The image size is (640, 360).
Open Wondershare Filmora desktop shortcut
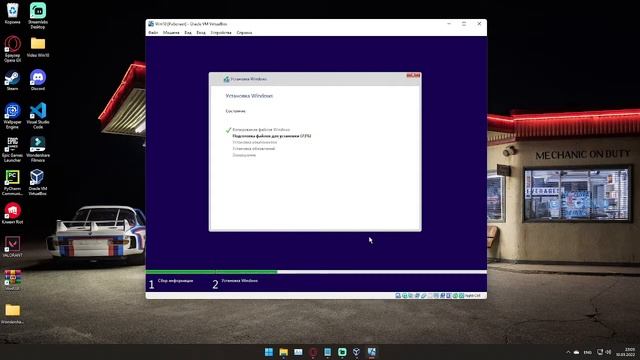(38, 149)
